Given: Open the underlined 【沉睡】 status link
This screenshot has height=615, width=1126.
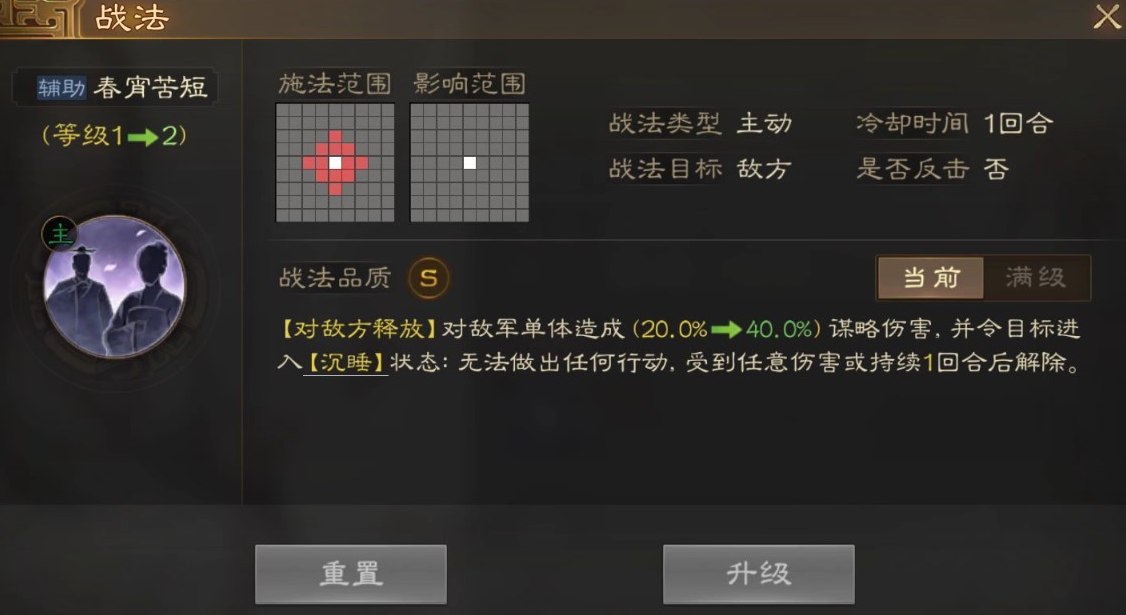Looking at the screenshot, I should tap(345, 362).
